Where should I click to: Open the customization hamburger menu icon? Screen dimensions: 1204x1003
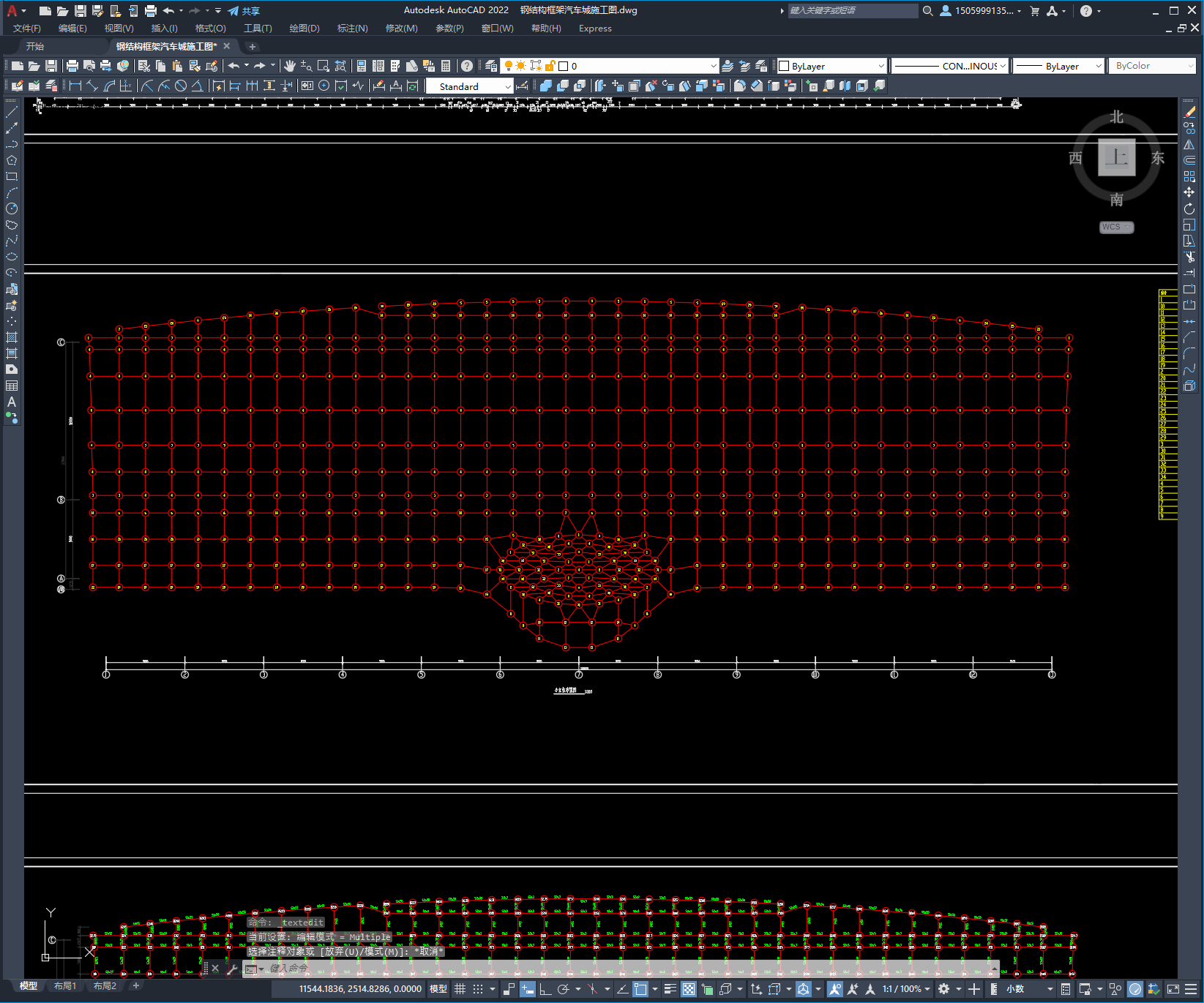click(1190, 989)
